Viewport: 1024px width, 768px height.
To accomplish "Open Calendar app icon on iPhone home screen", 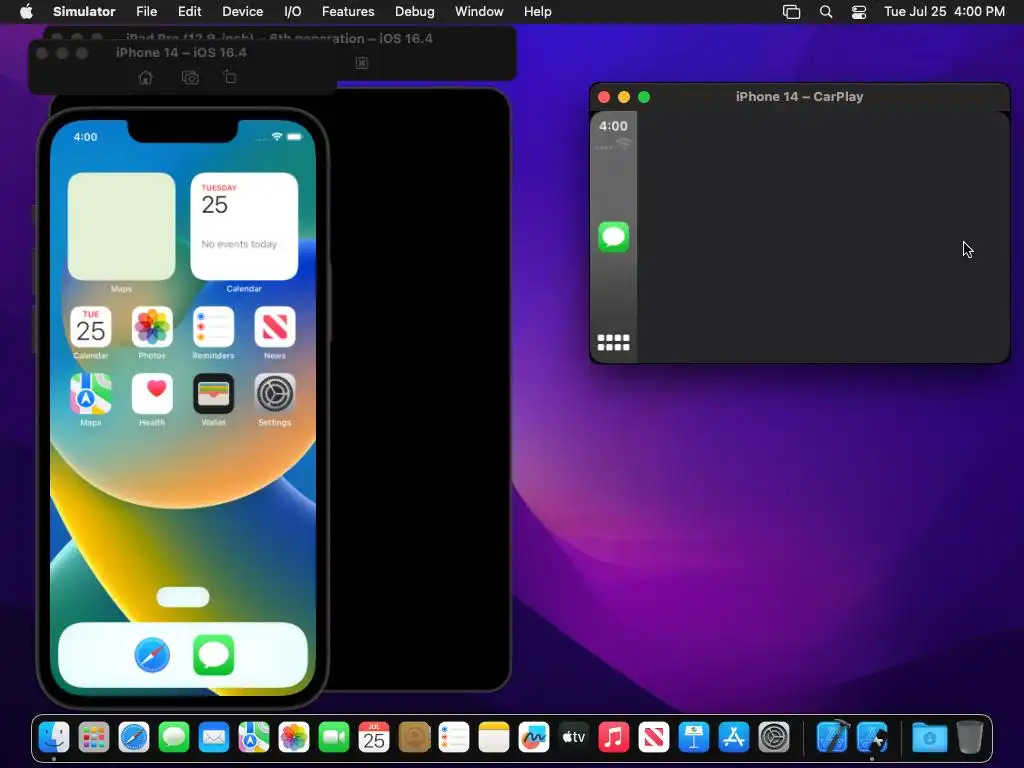I will tap(91, 327).
